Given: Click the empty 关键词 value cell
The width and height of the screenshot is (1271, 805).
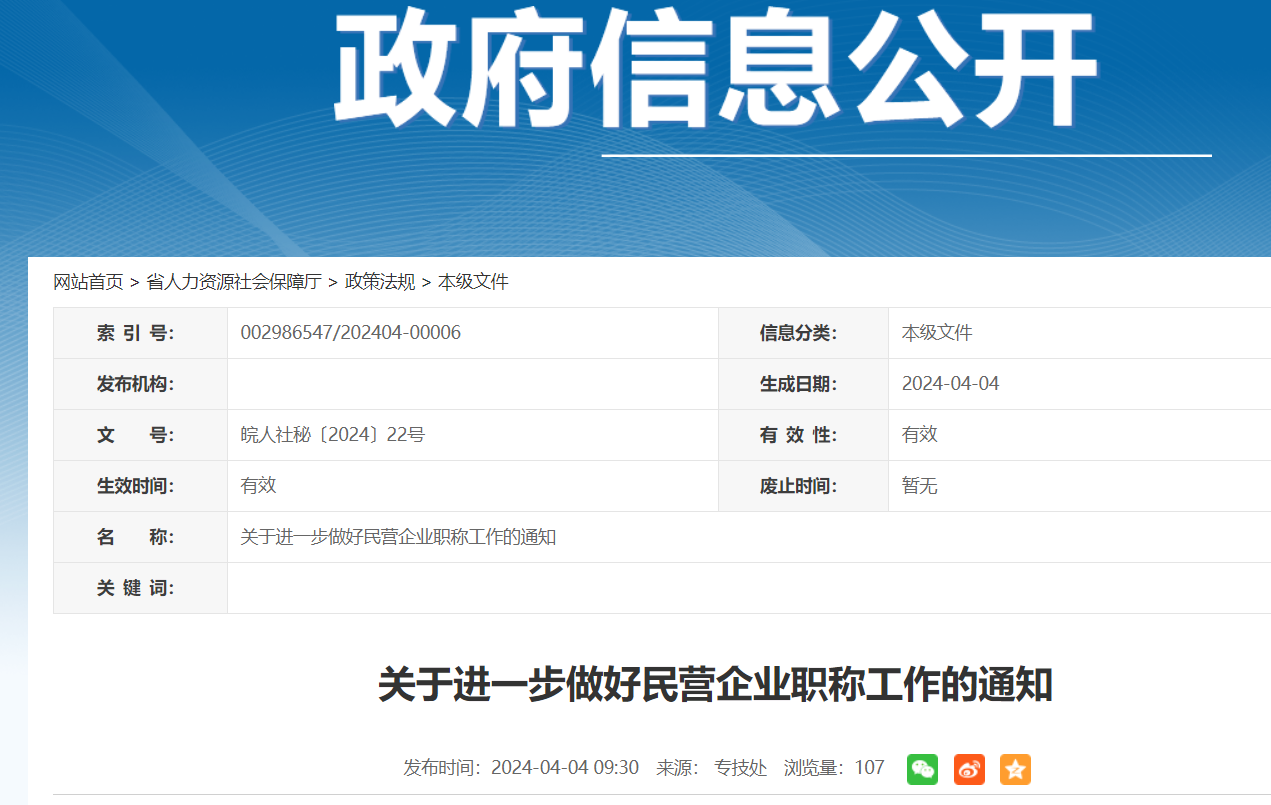Looking at the screenshot, I should pyautogui.click(x=700, y=588).
